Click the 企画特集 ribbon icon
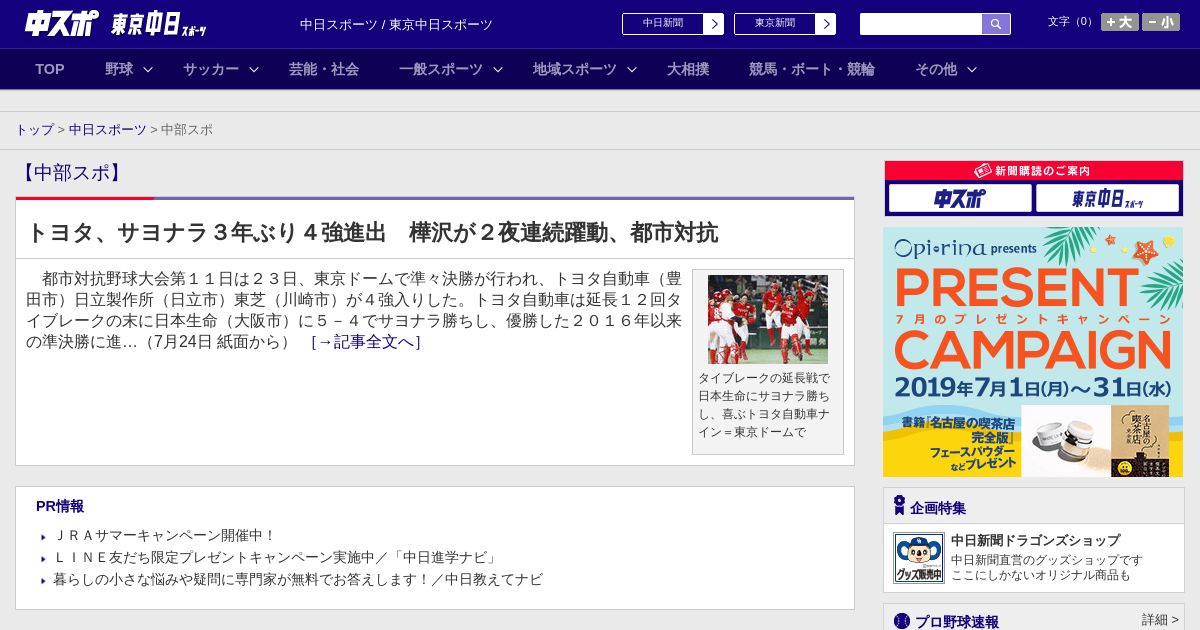The image size is (1200, 630). pos(899,506)
